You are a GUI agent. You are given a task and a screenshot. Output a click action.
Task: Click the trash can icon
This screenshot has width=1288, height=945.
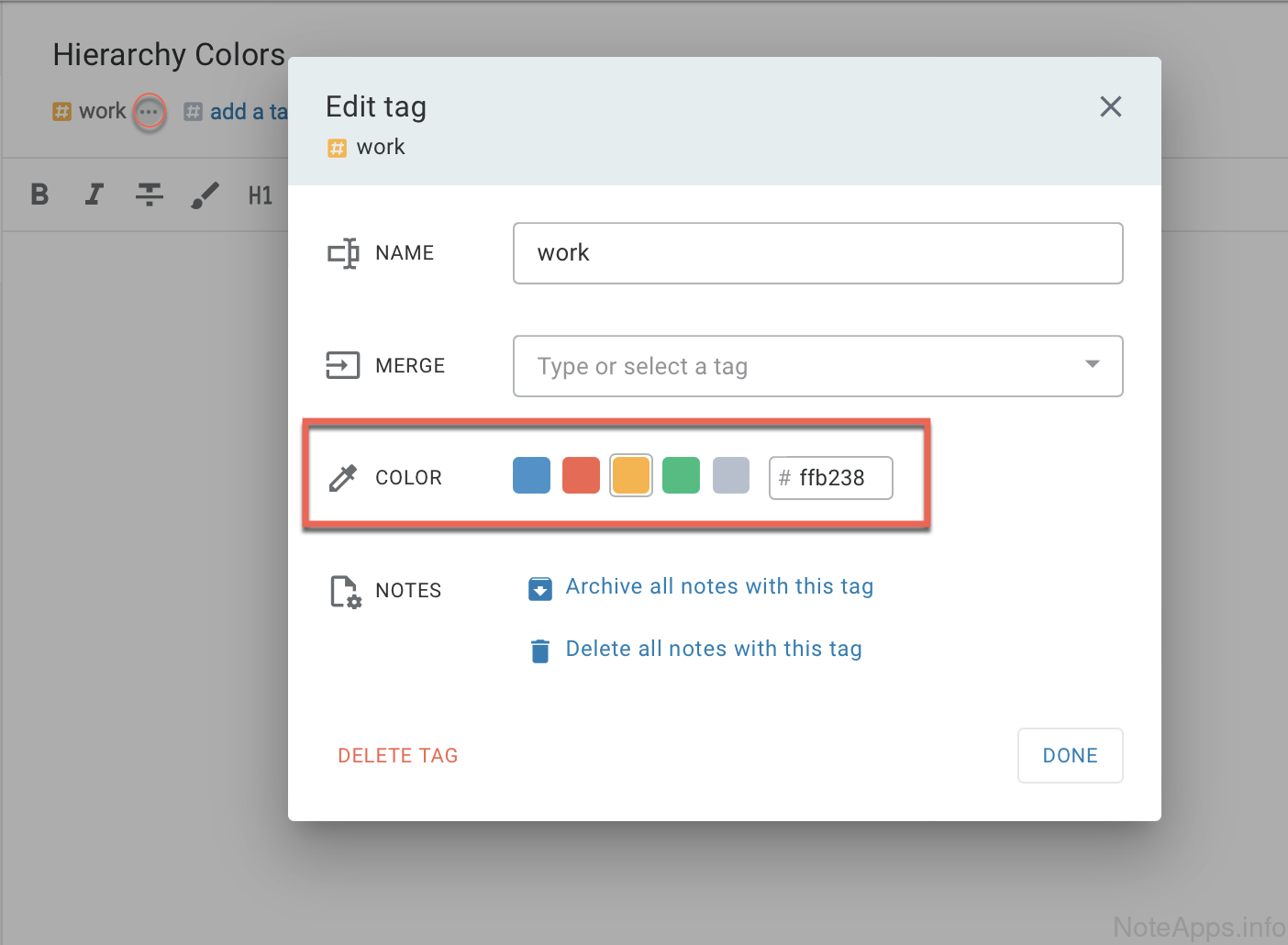click(x=540, y=650)
